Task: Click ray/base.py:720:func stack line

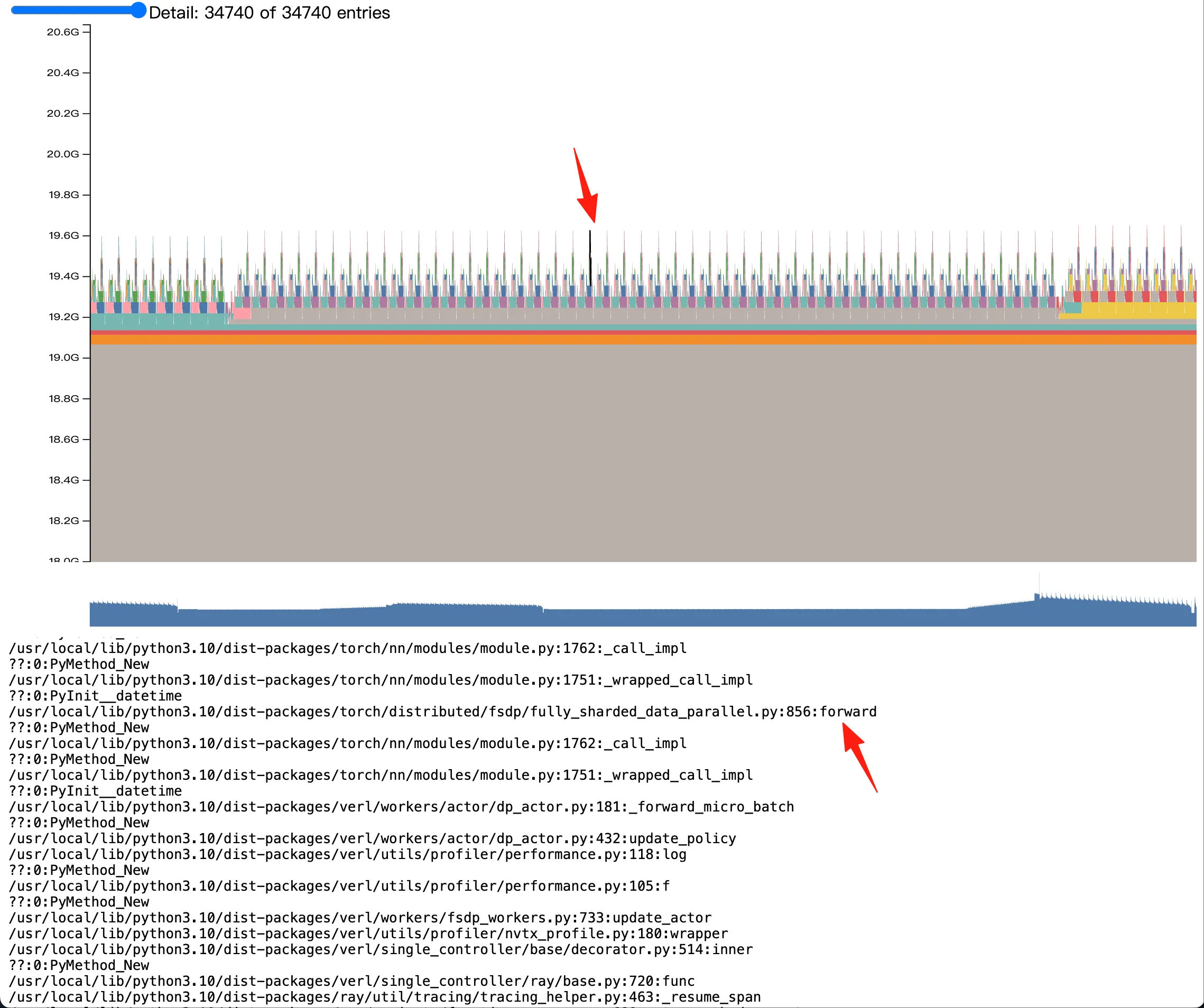Action: click(351, 981)
